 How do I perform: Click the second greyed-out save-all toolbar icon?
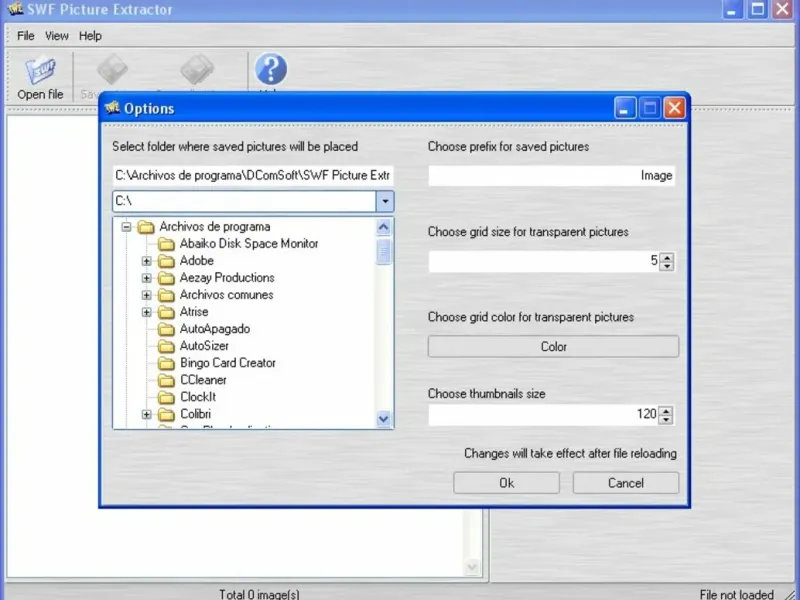pyautogui.click(x=197, y=69)
